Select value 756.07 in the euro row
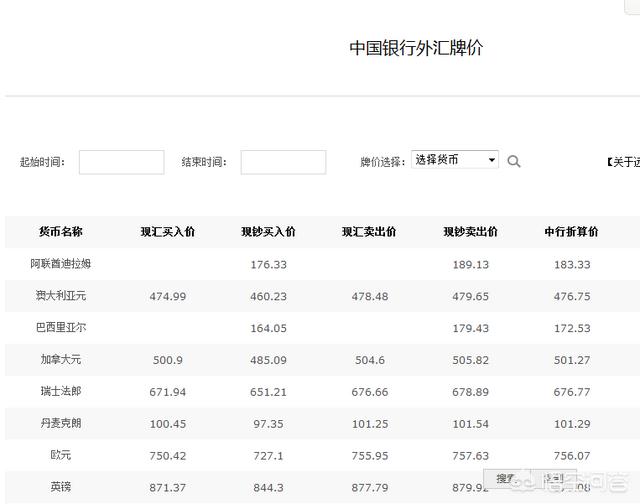640x504 pixels. click(572, 456)
